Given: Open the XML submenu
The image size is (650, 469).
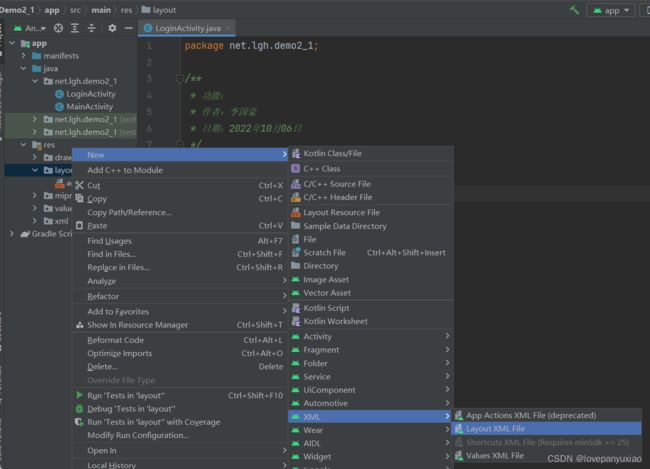Looking at the screenshot, I should 371,416.
